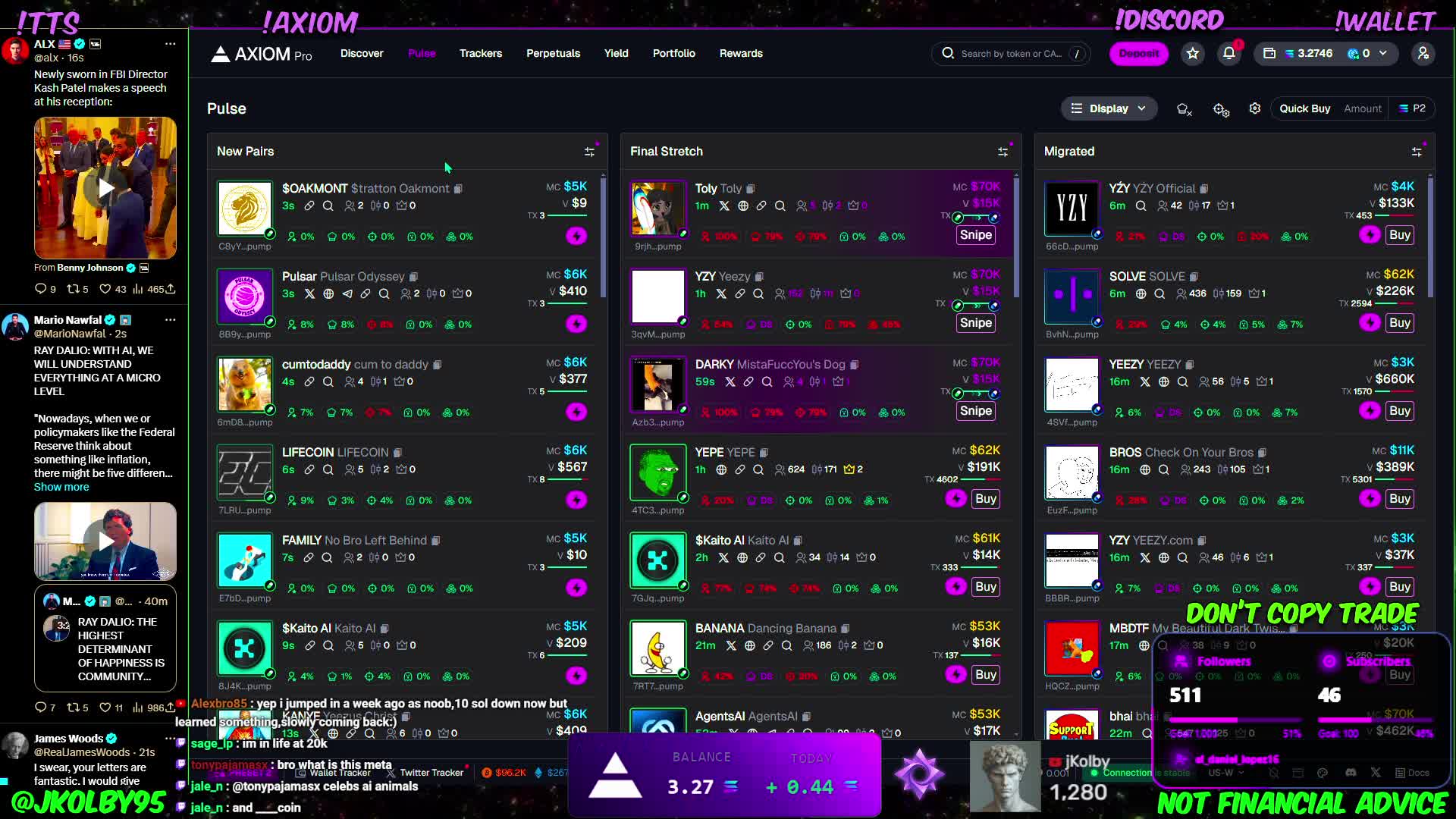This screenshot has height=819, width=1456.
Task: Select the P2 preset
Action: pyautogui.click(x=1412, y=108)
